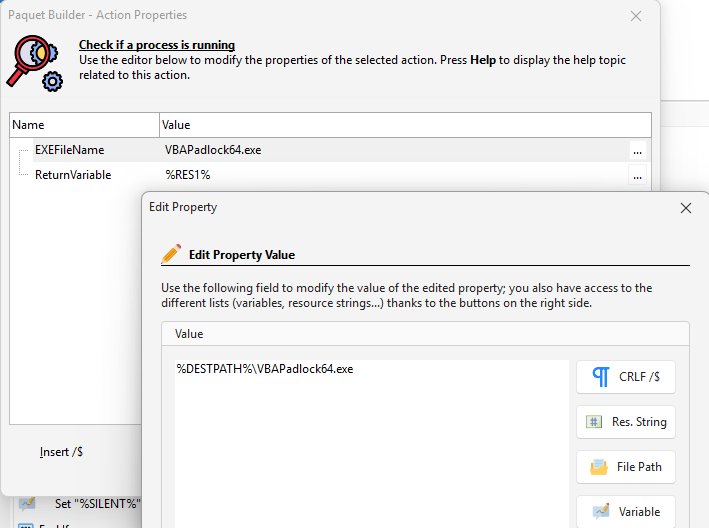Open the Variable list button
Viewport: 709px width, 528px height.
[626, 512]
